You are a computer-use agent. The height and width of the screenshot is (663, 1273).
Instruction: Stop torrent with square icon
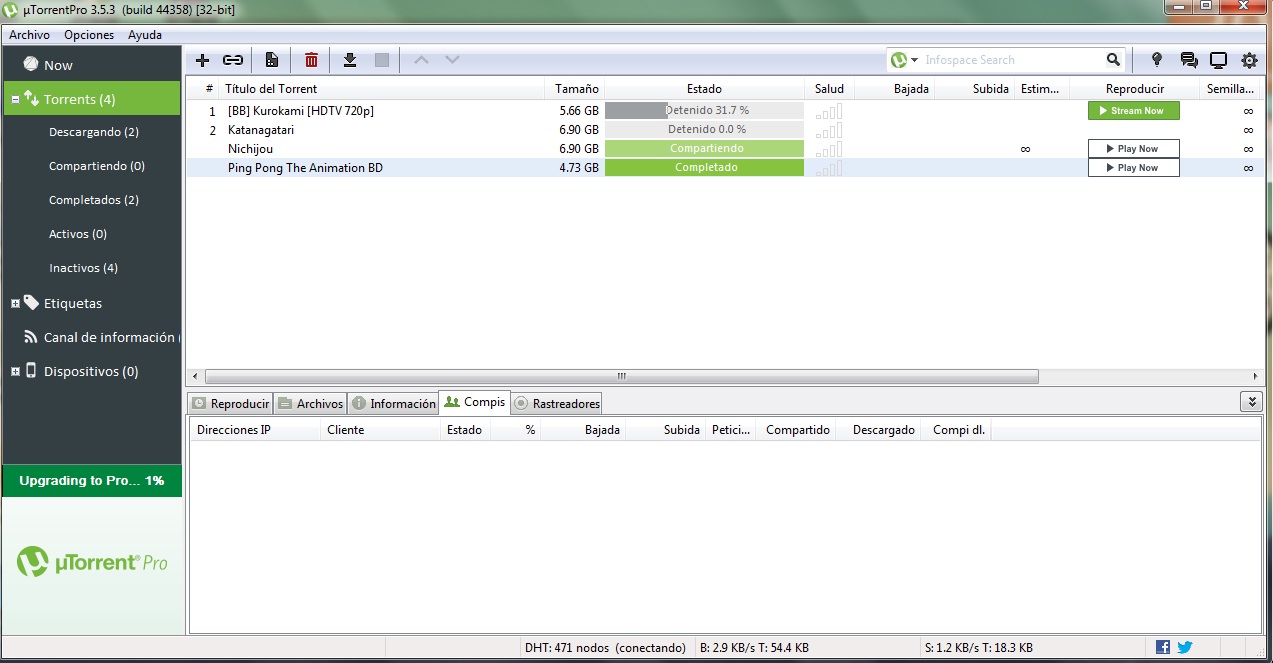coord(381,60)
